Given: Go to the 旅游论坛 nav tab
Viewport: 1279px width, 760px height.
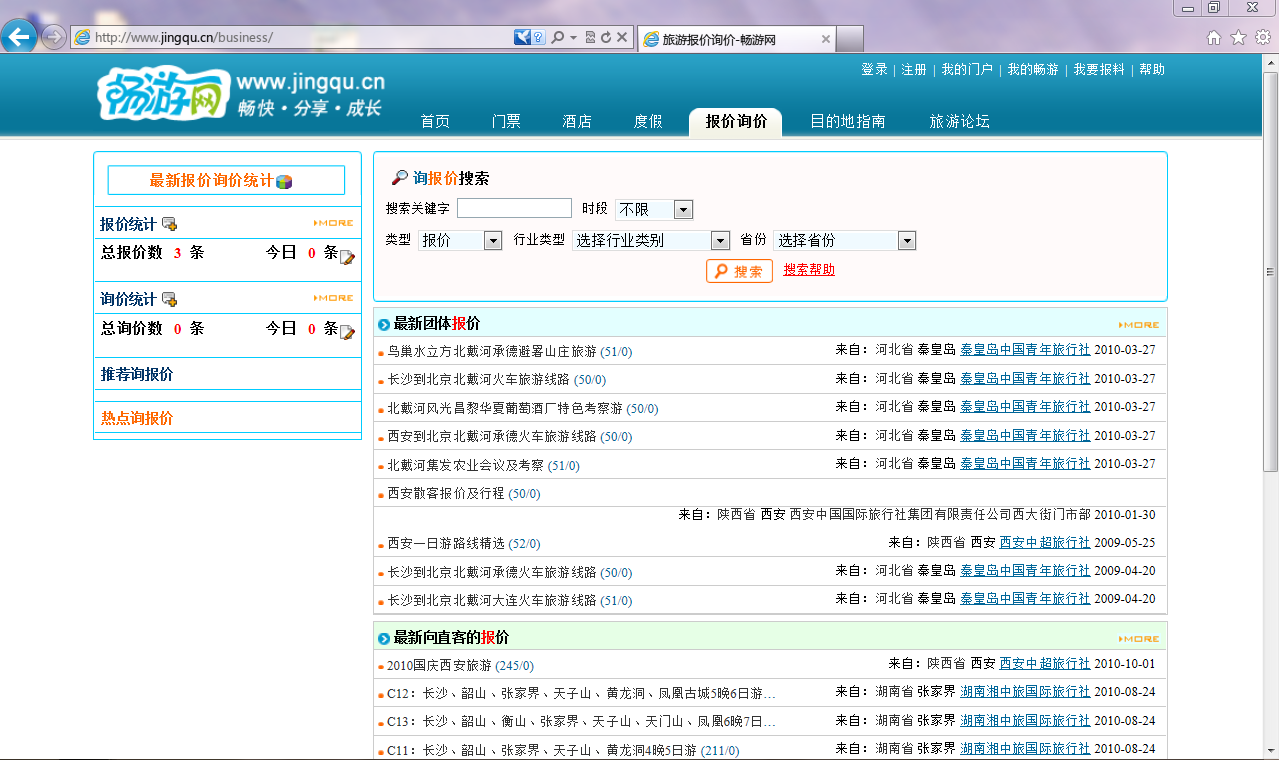Looking at the screenshot, I should [960, 121].
